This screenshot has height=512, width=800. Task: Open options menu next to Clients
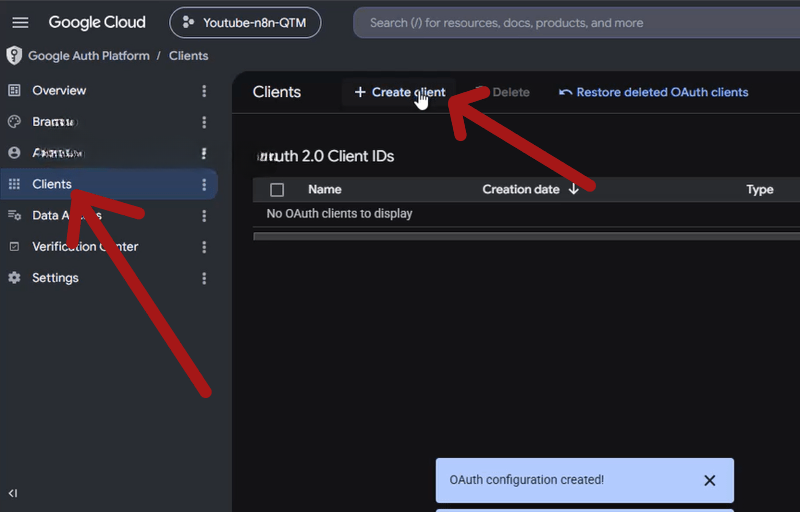click(204, 185)
